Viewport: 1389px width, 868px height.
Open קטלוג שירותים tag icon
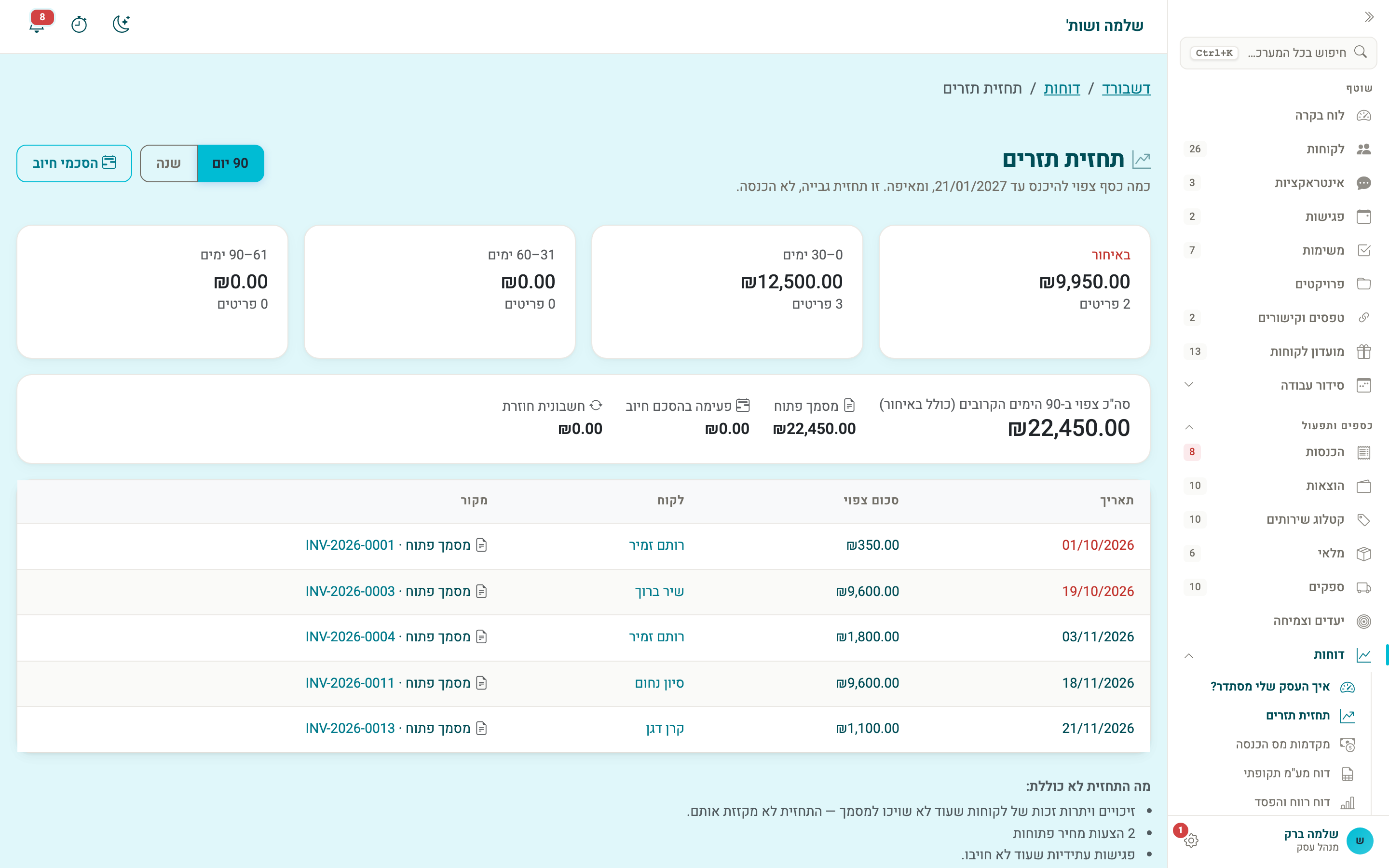[1364, 520]
